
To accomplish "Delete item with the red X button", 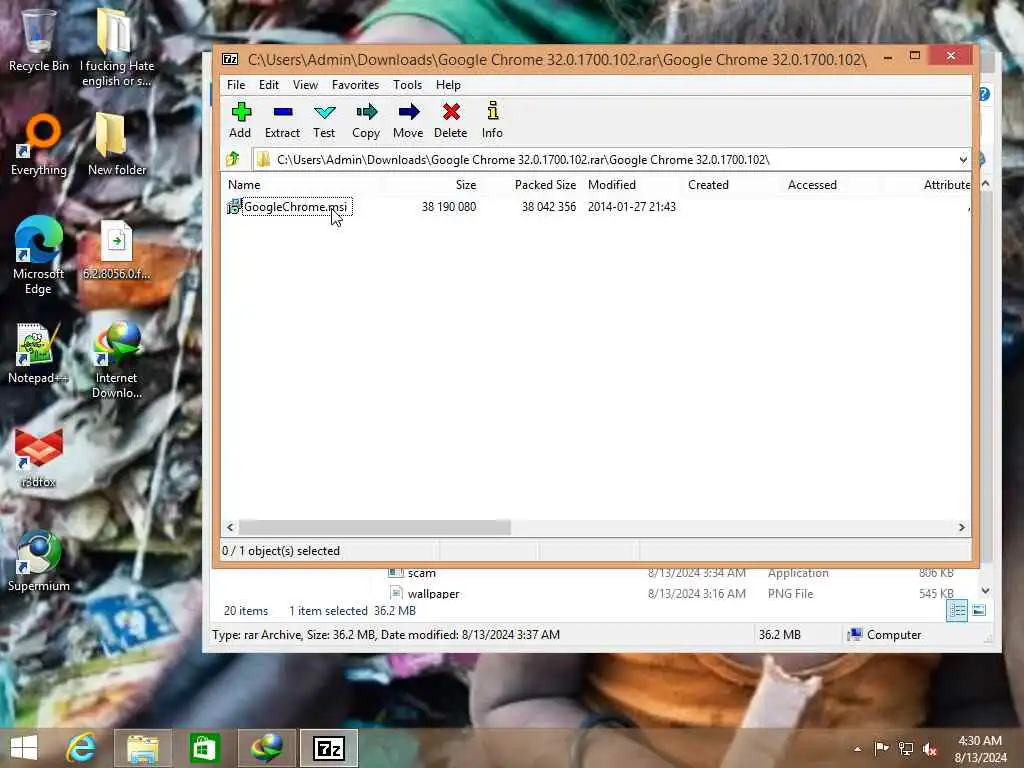I will [451, 120].
